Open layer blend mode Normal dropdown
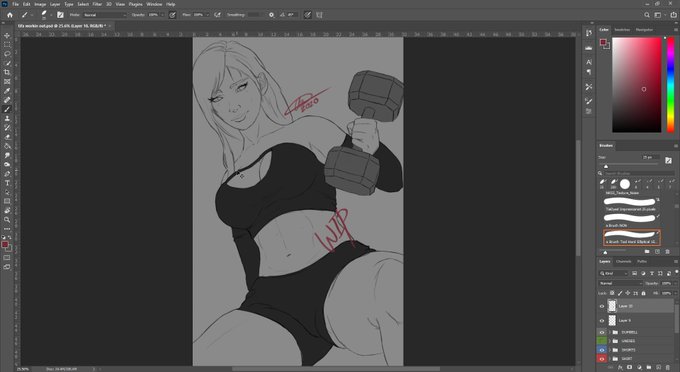The width and height of the screenshot is (680, 372). tap(620, 283)
